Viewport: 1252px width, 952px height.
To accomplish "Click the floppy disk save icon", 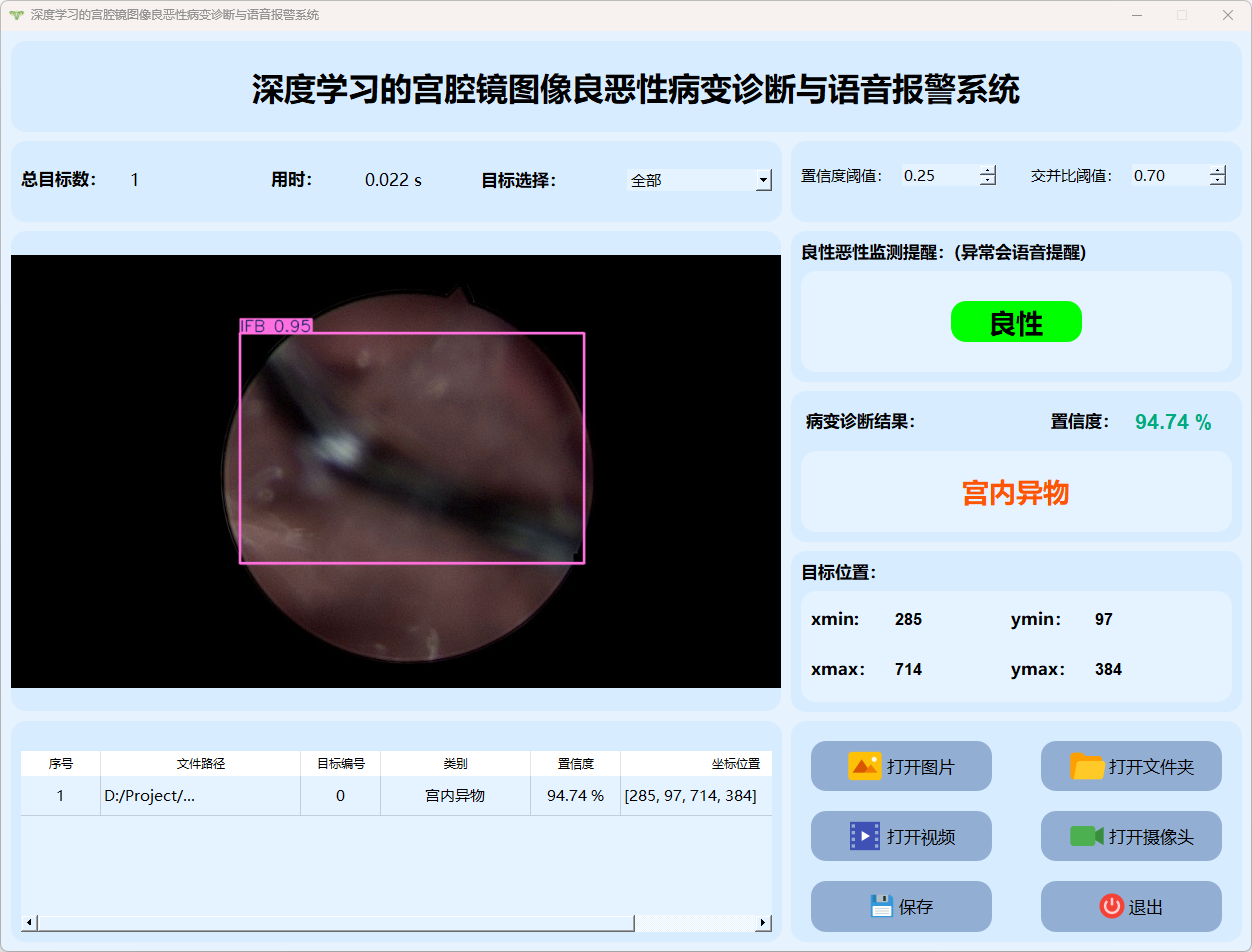I will [x=881, y=906].
